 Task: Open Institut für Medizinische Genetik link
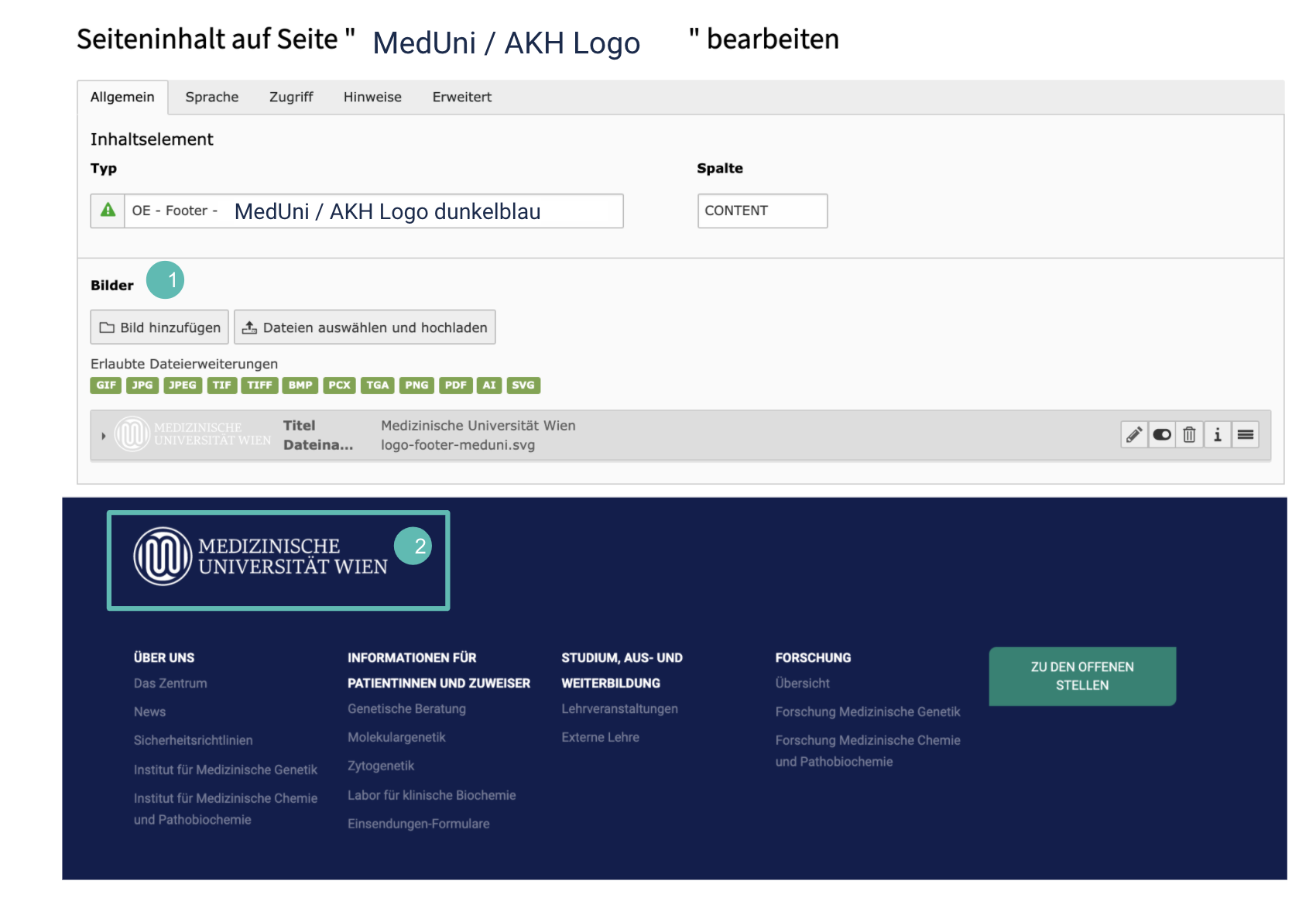point(225,769)
